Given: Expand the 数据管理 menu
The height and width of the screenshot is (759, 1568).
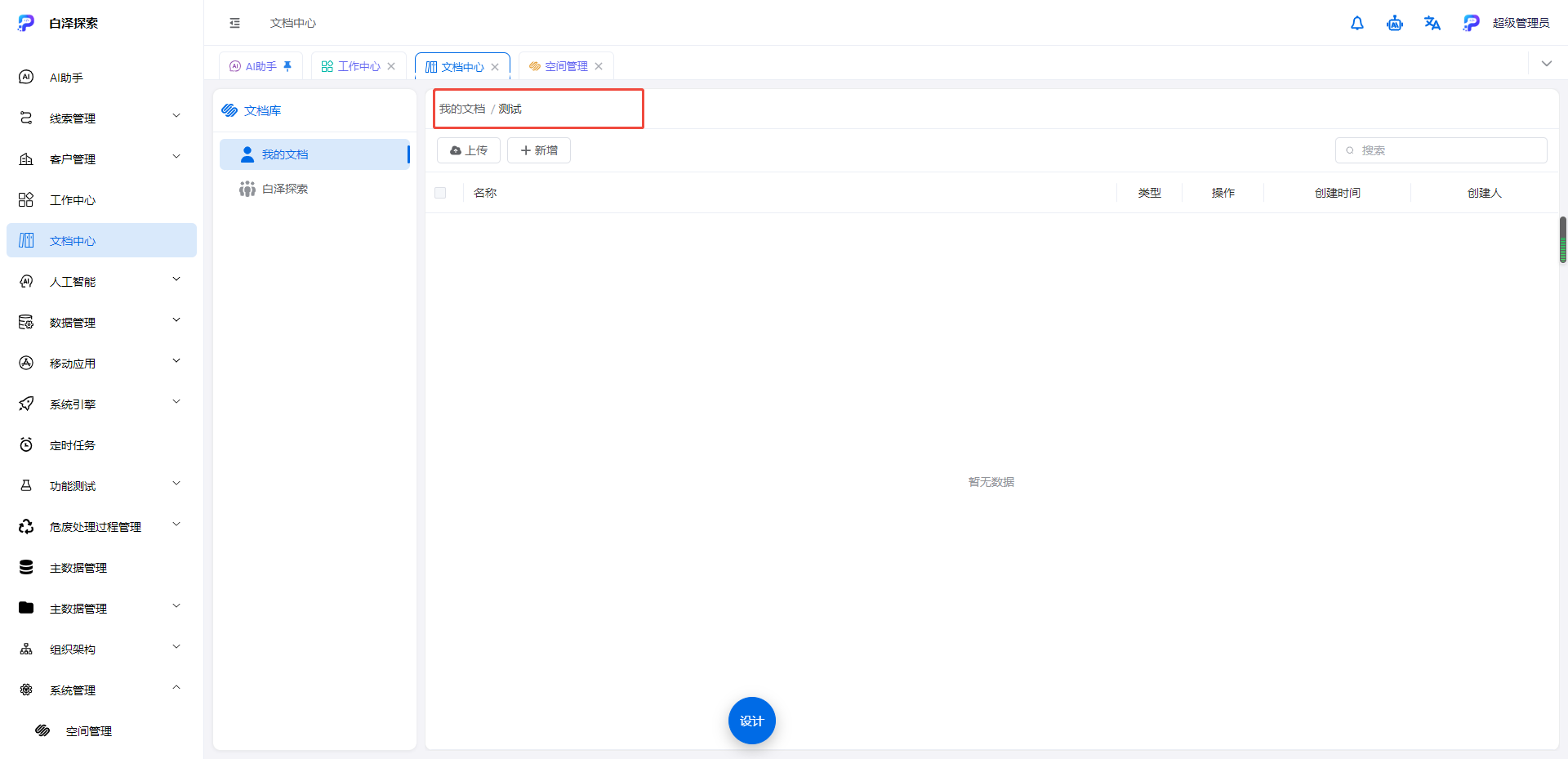Looking at the screenshot, I should 101,323.
